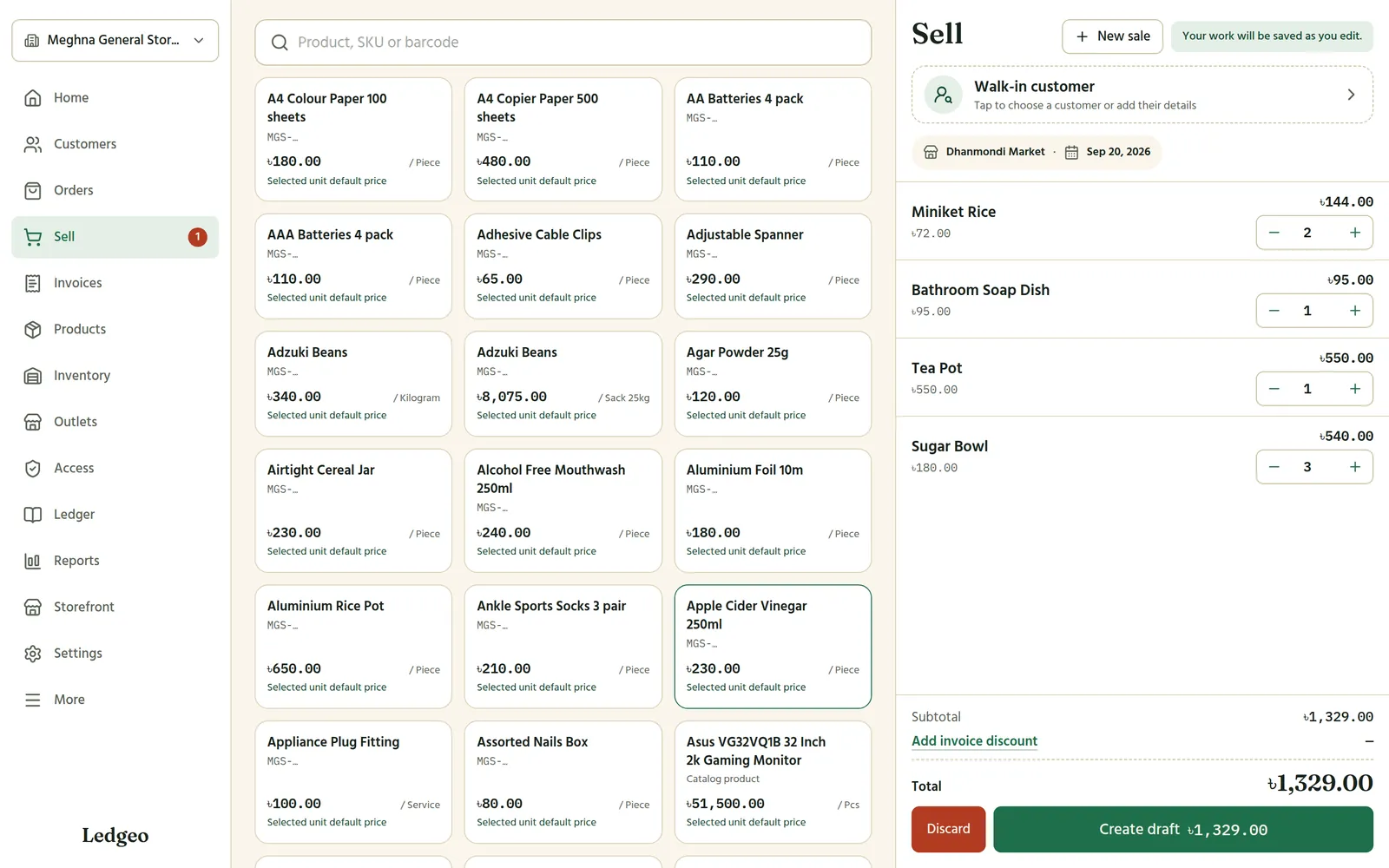Select Adzuki Beans Sack 25kg card
1389x868 pixels.
[563, 384]
